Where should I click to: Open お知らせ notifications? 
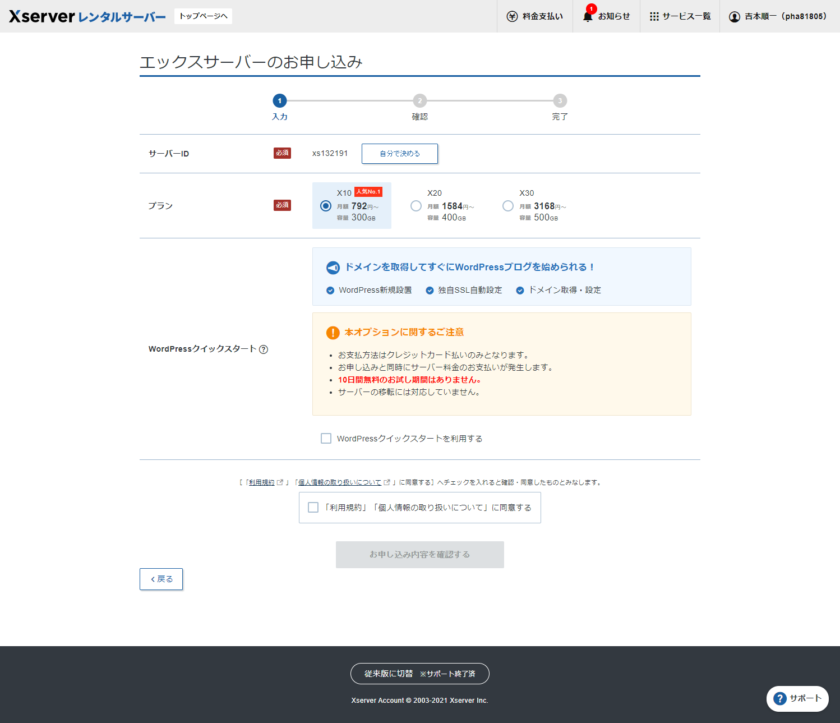(606, 16)
